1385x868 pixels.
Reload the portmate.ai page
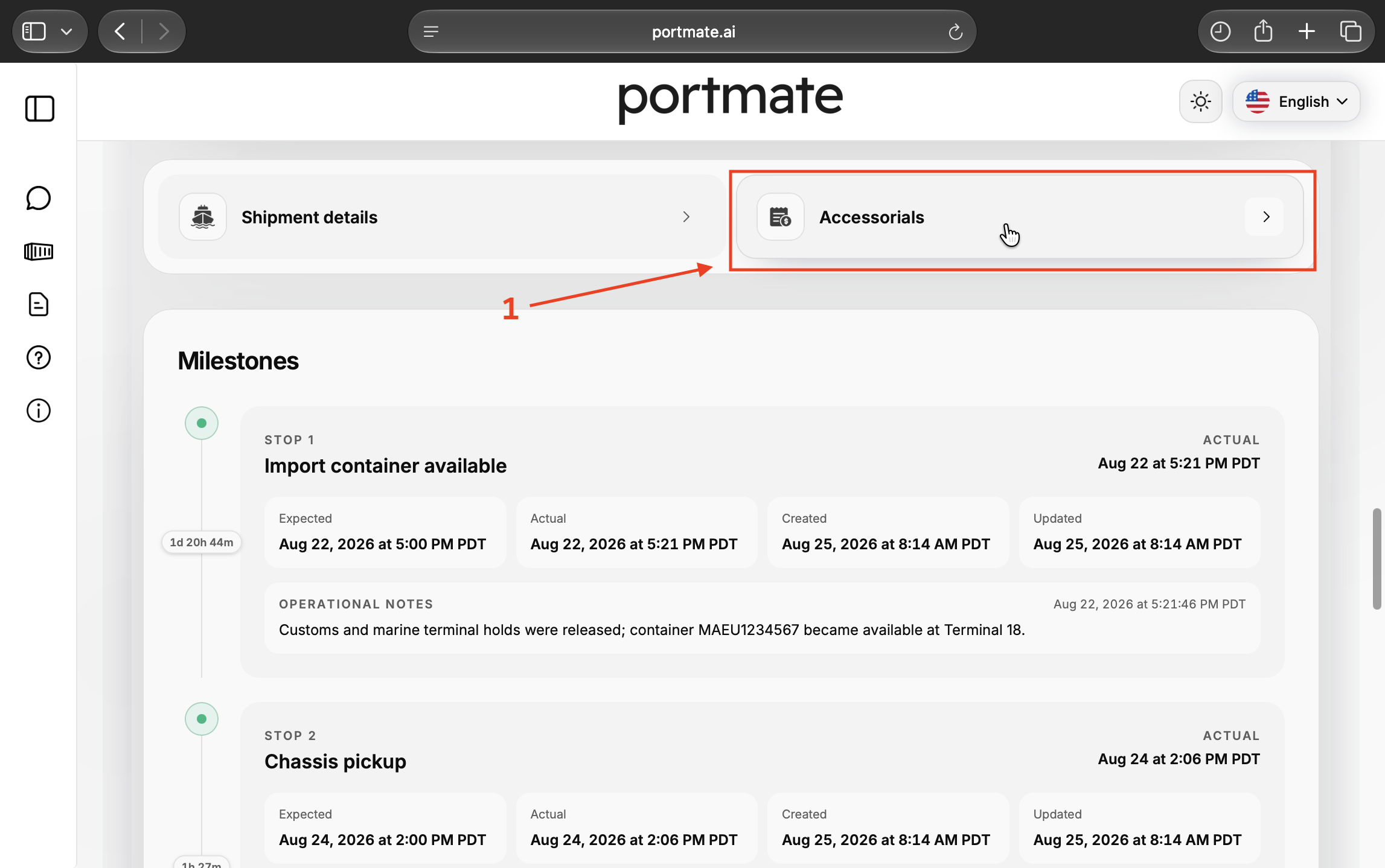coord(955,31)
